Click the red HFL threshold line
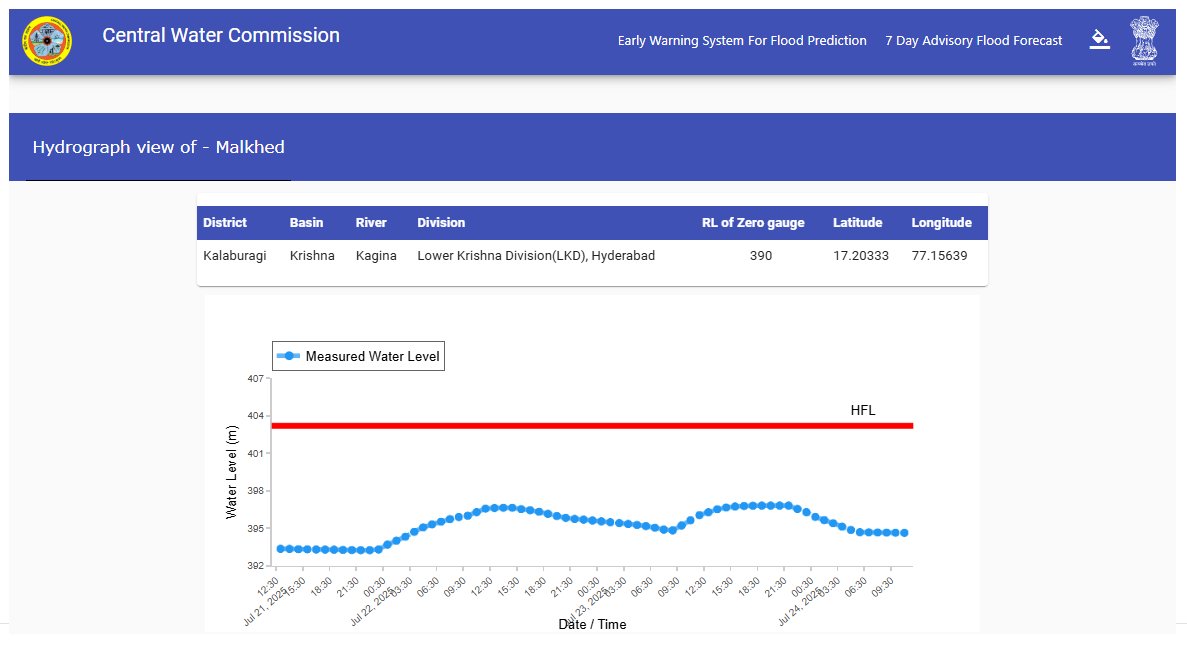Image resolution: width=1187 pixels, height=645 pixels. click(x=592, y=425)
